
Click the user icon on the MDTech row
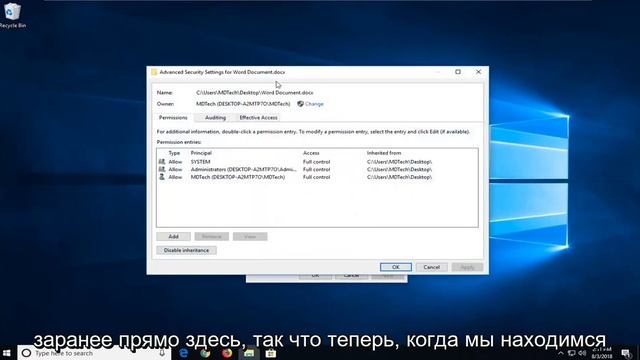pyautogui.click(x=162, y=177)
